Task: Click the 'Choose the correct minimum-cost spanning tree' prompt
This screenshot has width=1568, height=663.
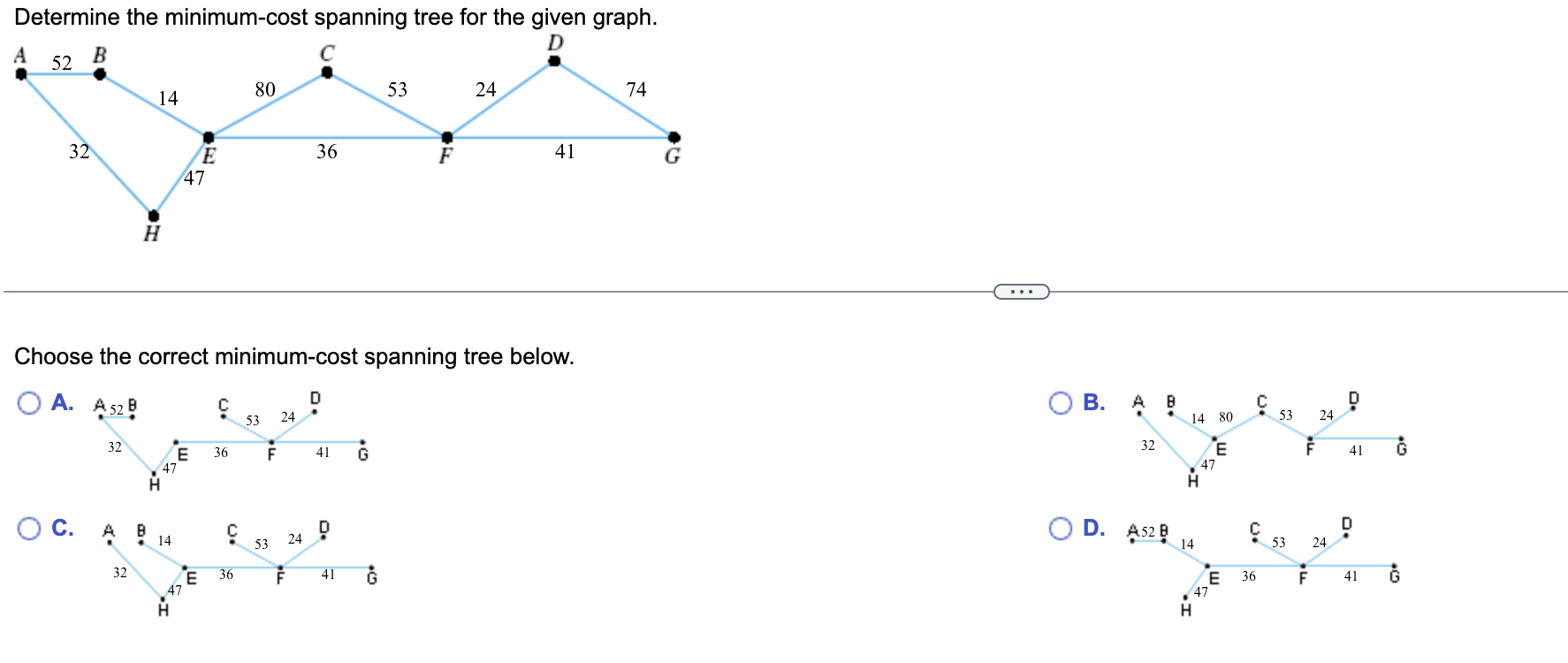Action: point(296,356)
